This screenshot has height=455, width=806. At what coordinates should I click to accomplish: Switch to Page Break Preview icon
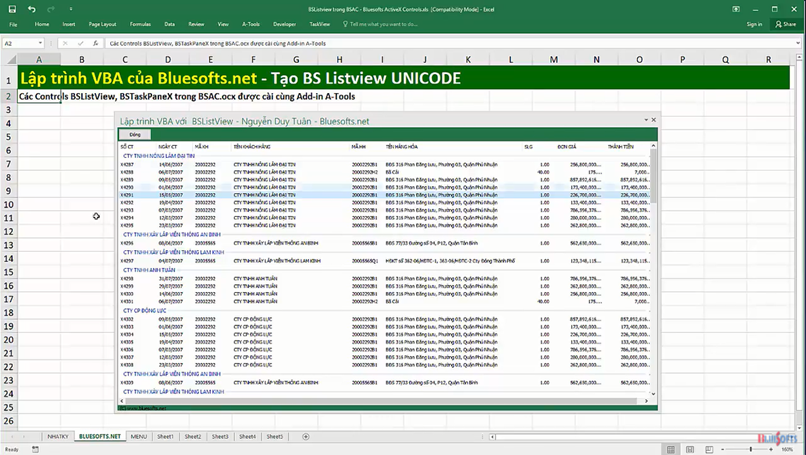tap(709, 449)
